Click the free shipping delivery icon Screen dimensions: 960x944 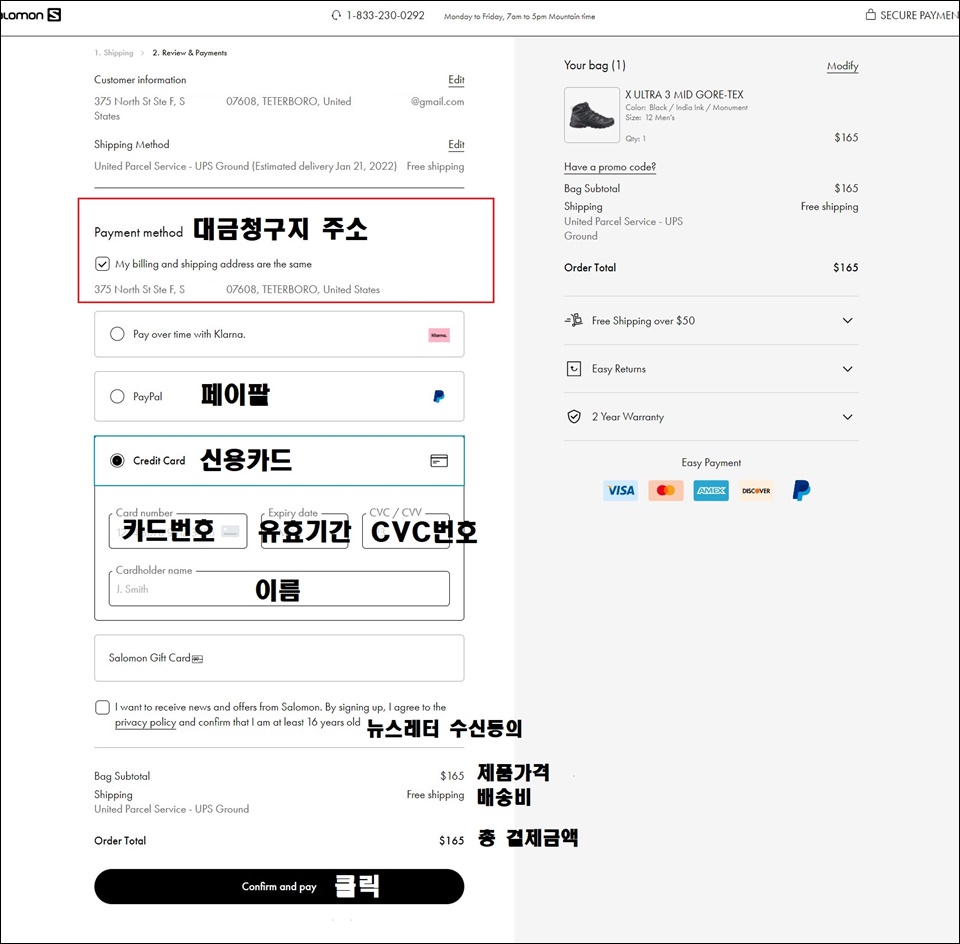[x=574, y=320]
